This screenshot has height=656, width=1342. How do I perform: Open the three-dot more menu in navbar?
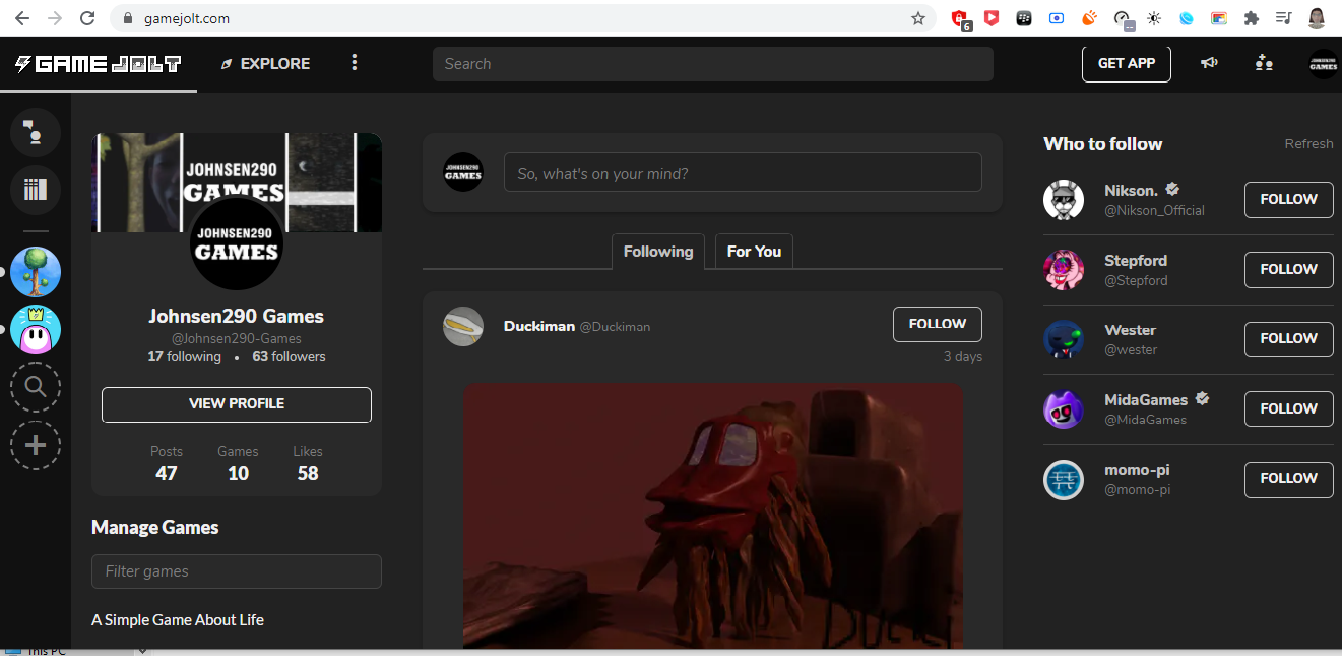coord(354,63)
